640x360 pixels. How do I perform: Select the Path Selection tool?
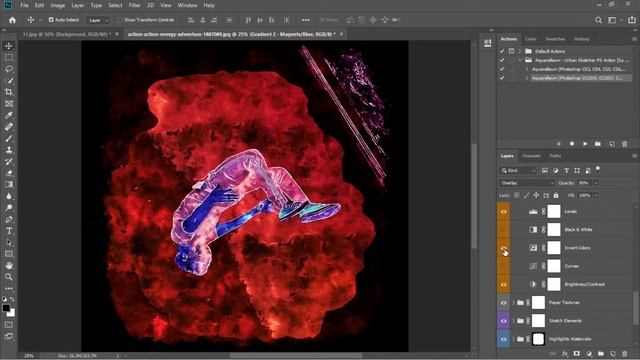tap(9, 242)
